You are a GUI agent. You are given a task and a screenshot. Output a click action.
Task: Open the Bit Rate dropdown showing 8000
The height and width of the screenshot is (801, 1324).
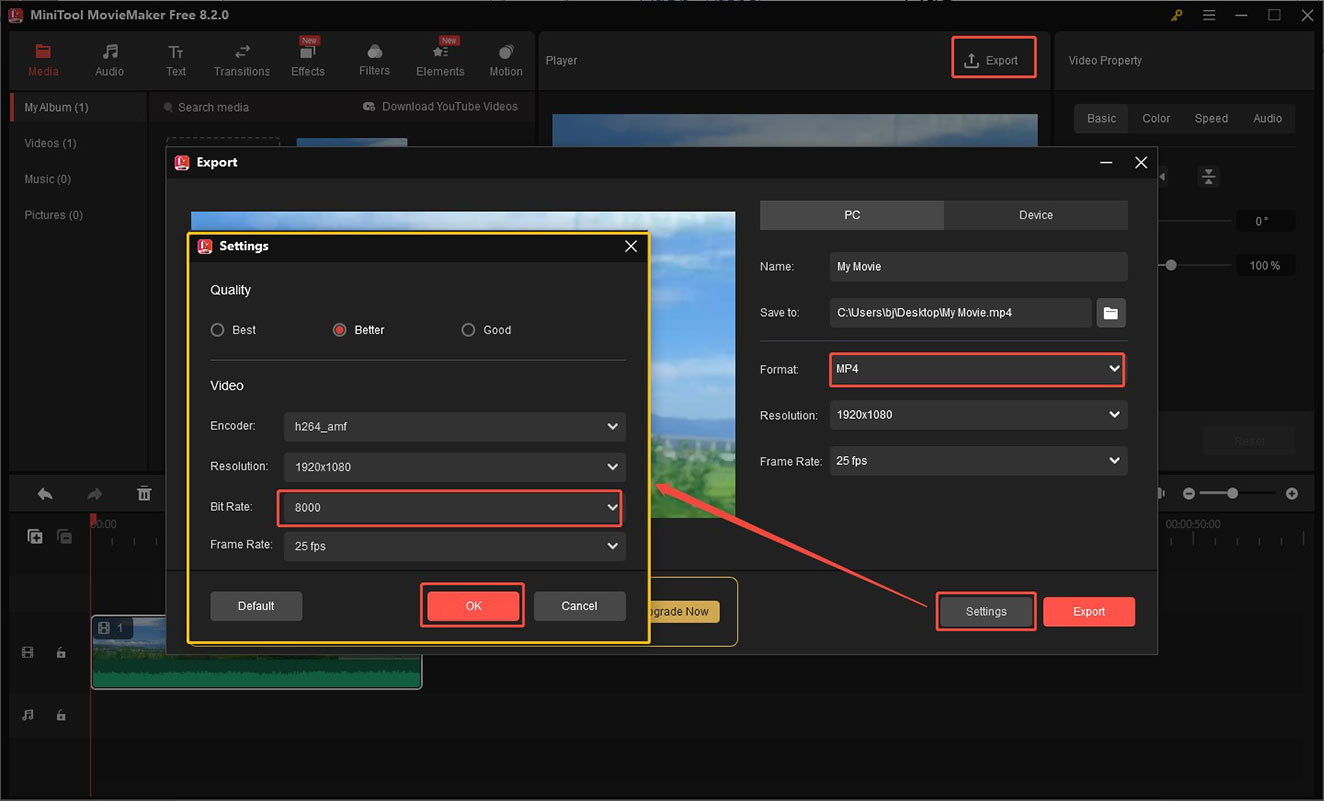(x=450, y=507)
